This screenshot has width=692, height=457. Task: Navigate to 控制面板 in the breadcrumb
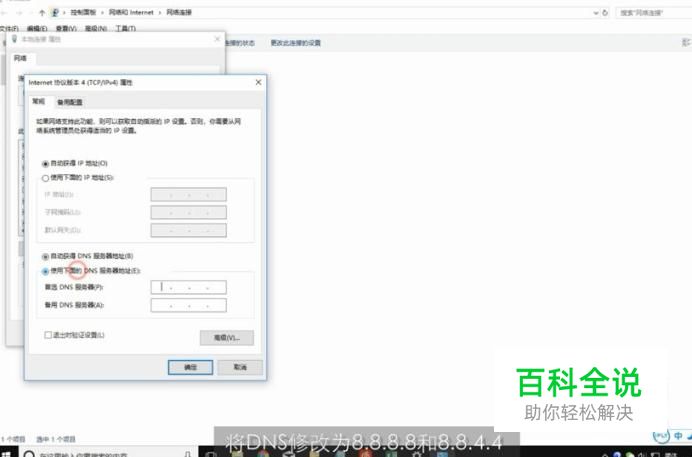83,13
